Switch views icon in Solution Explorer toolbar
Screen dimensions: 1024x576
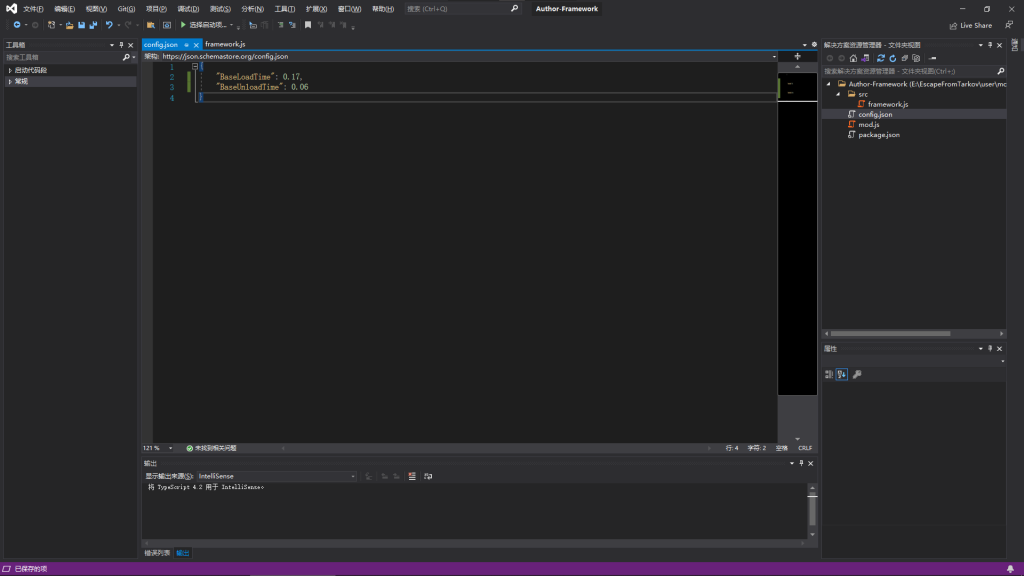click(865, 58)
